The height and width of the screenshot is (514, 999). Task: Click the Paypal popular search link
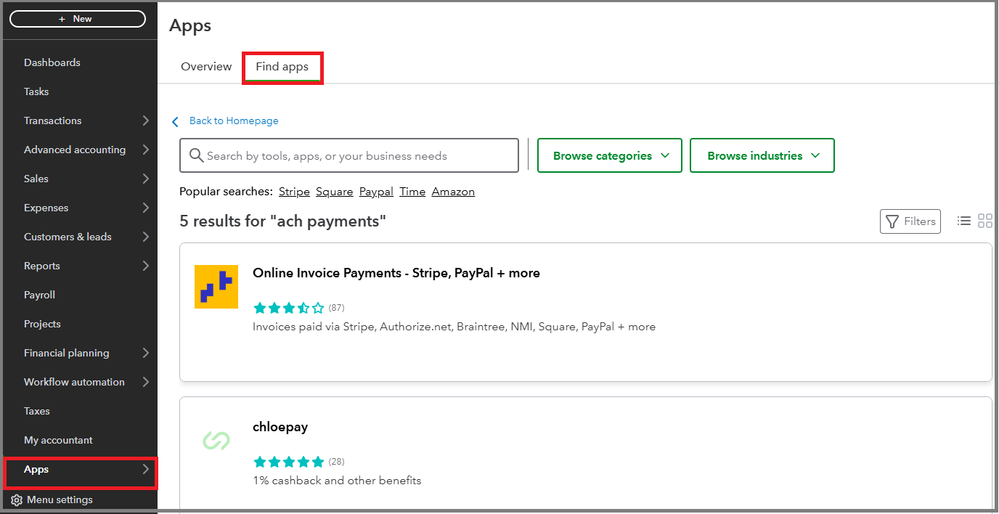376,192
